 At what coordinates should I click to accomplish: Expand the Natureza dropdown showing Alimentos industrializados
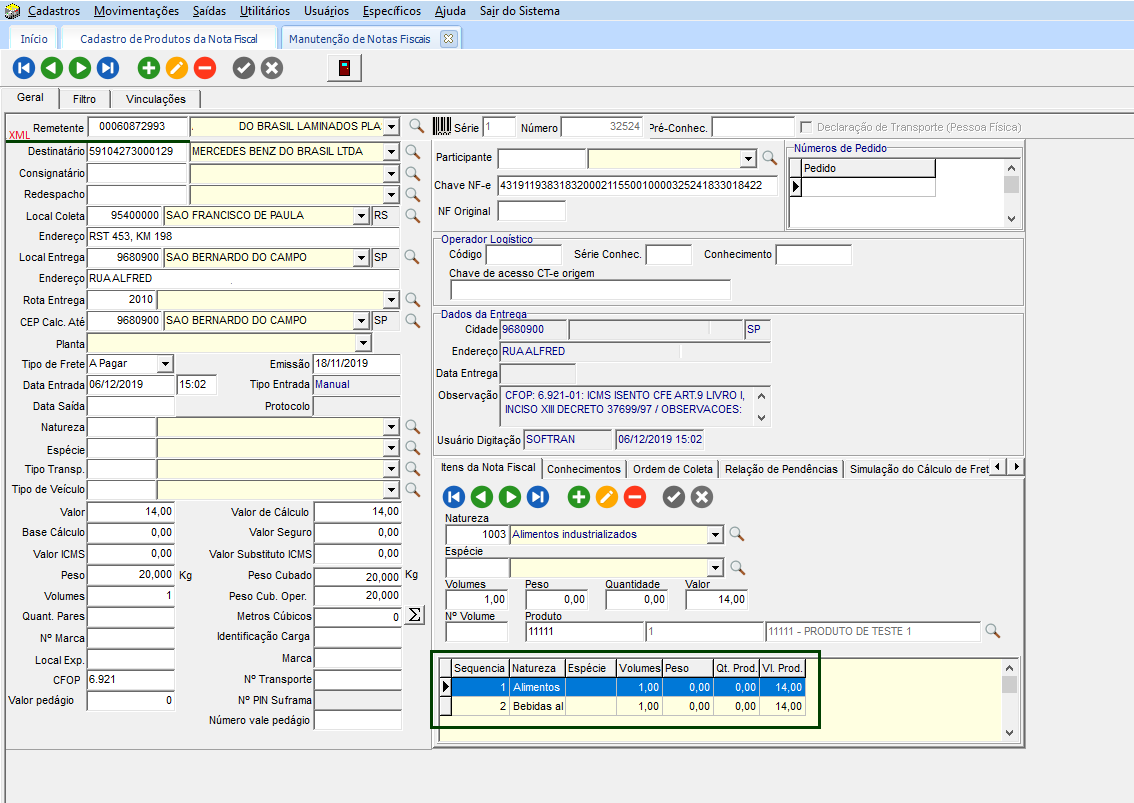[x=714, y=535]
